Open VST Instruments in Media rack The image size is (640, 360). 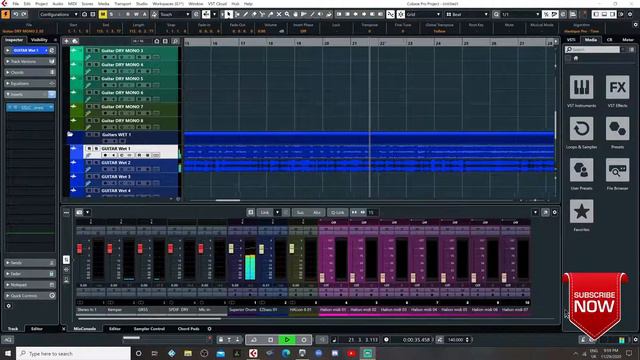click(581, 87)
